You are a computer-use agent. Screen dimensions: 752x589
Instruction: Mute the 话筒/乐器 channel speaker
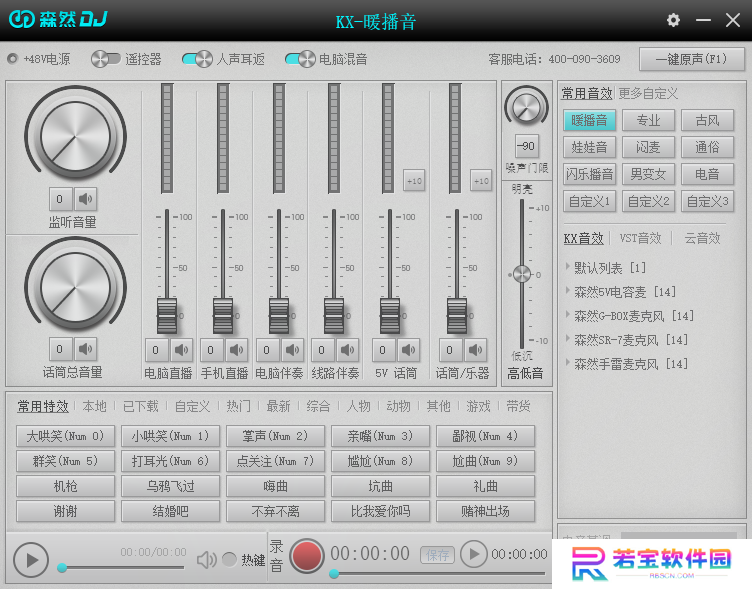476,350
